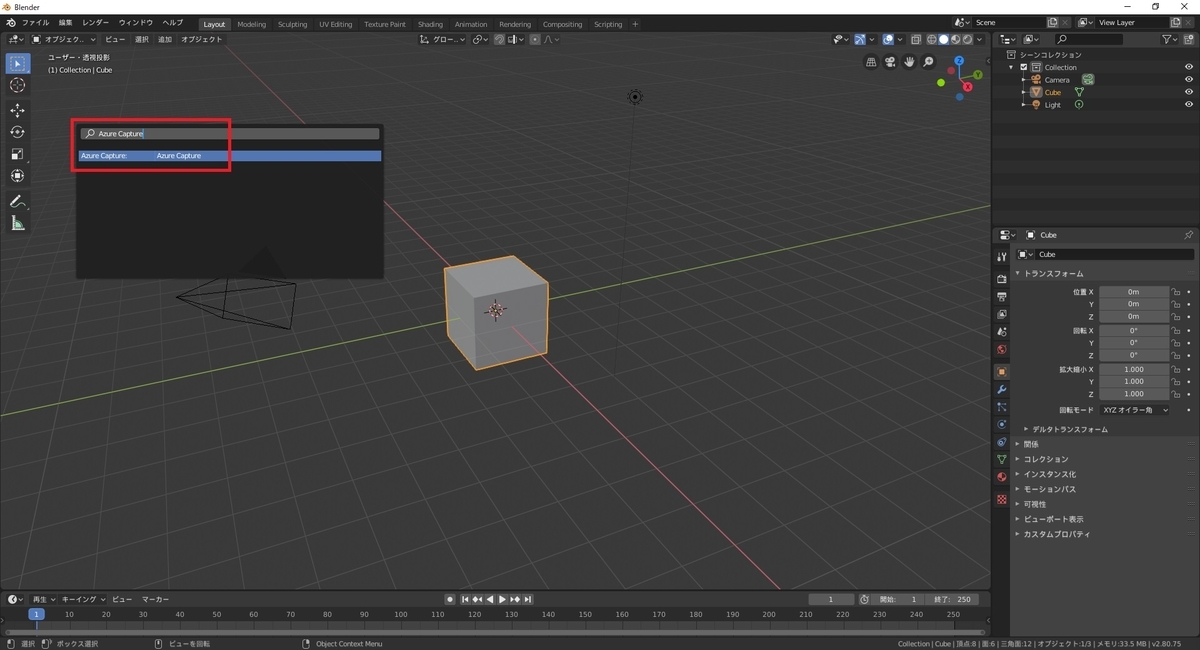
Task: Open the Particles properties tab
Action: (1001, 407)
